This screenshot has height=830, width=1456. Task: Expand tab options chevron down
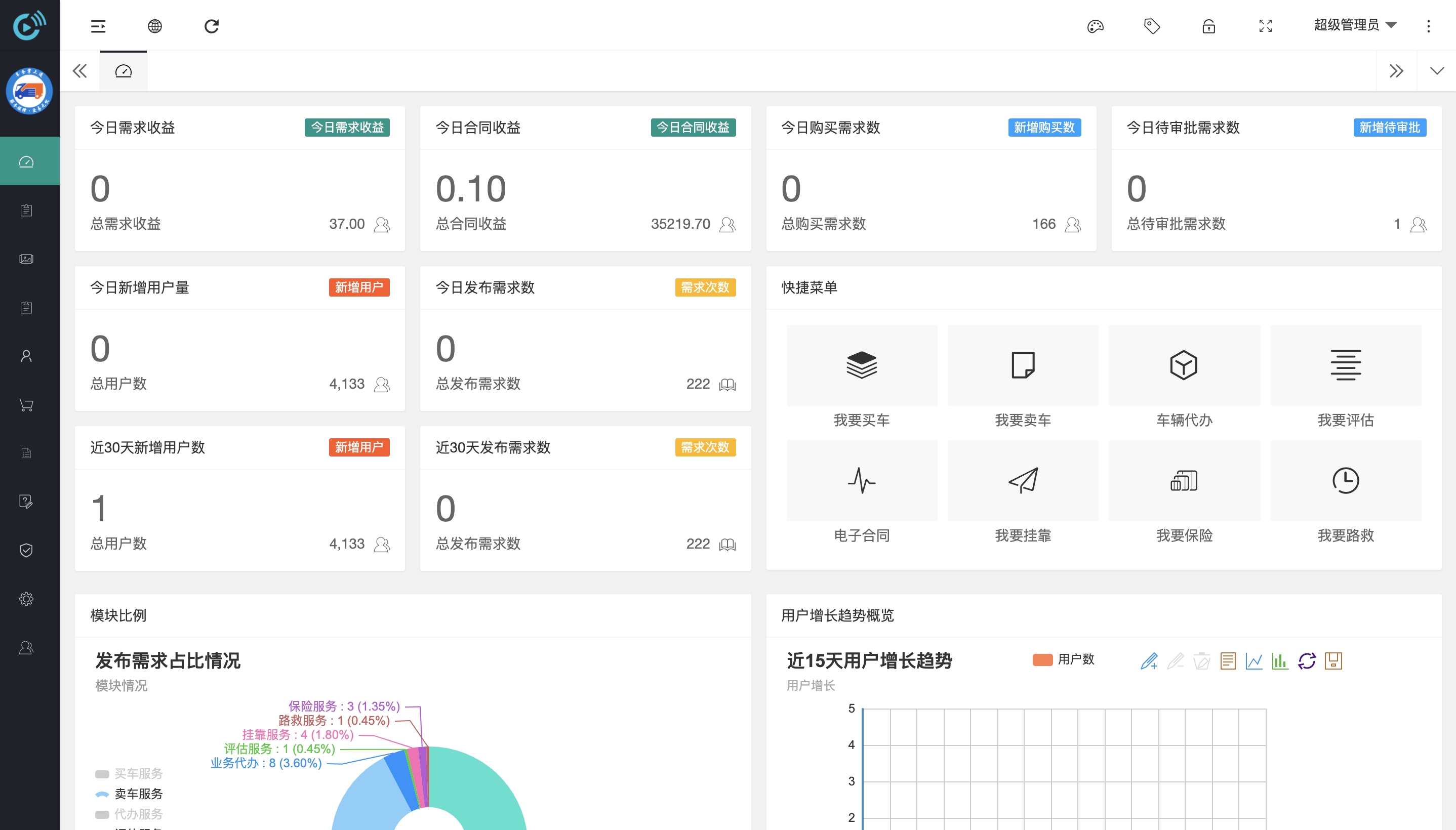point(1437,71)
